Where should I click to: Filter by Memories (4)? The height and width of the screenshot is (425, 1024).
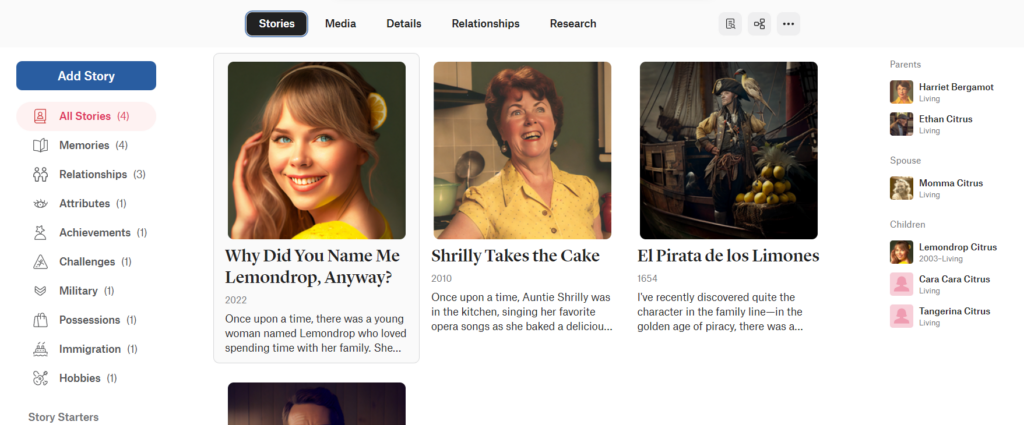pyautogui.click(x=86, y=146)
